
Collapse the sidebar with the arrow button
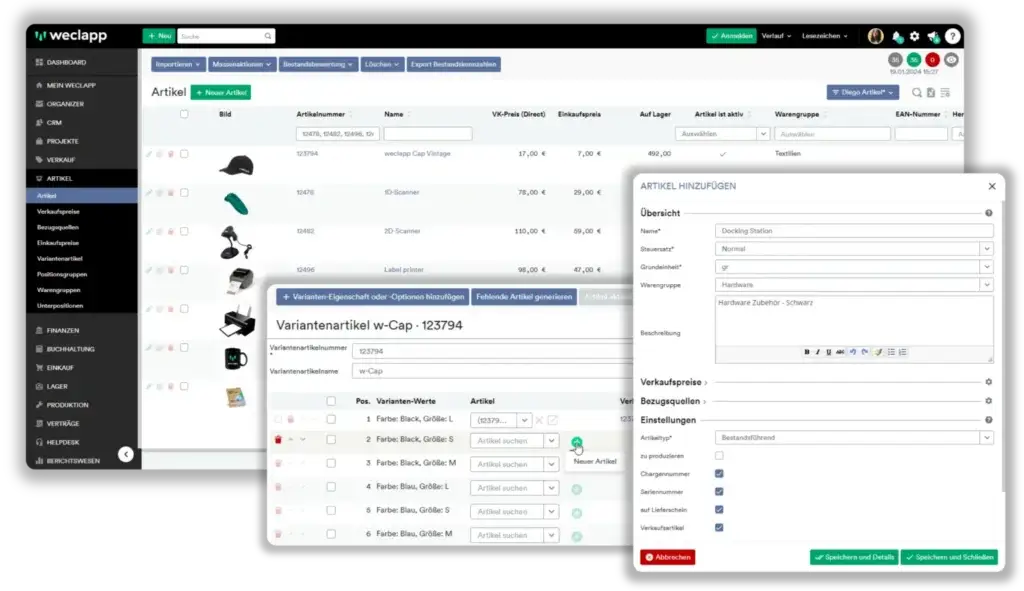tap(125, 454)
